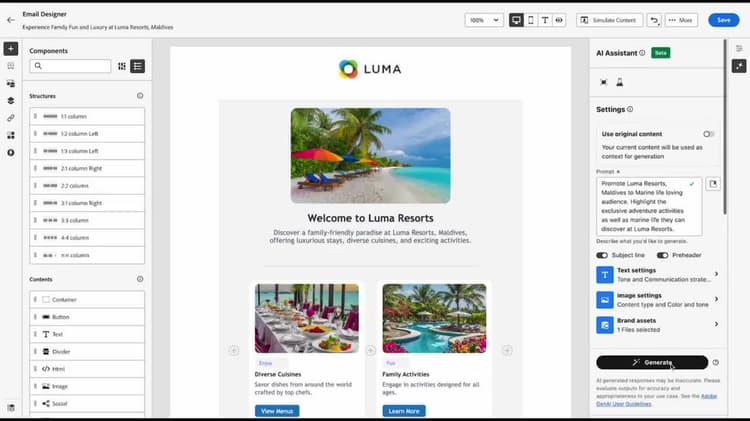Click into the AI prompt text box
The image size is (750, 421).
click(x=649, y=206)
